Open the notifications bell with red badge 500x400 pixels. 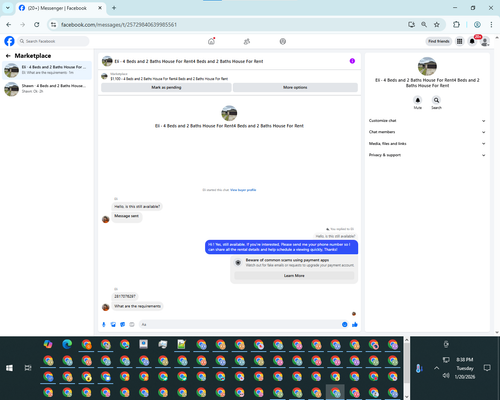coord(472,41)
